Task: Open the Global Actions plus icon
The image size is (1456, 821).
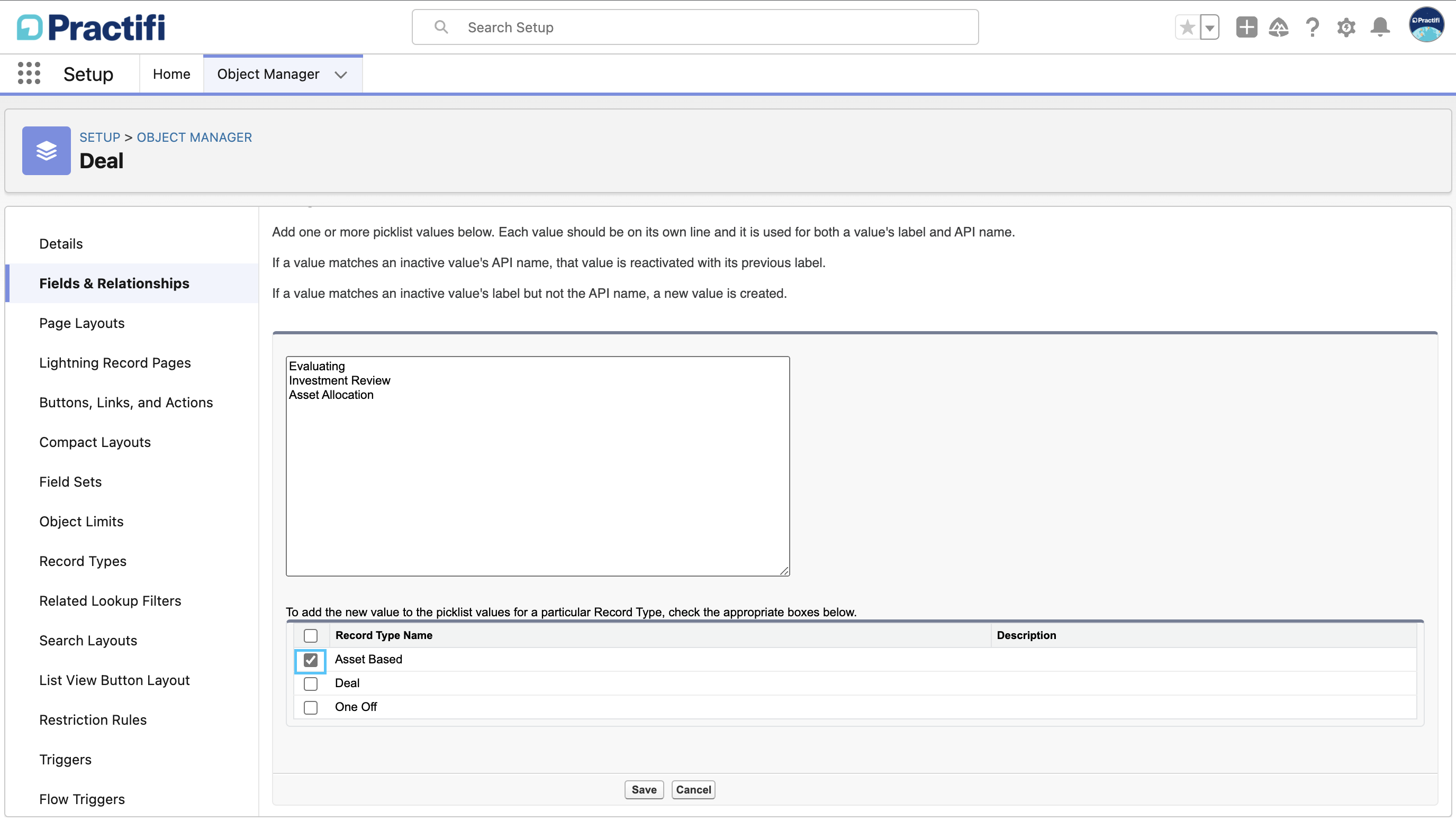Action: [x=1246, y=27]
